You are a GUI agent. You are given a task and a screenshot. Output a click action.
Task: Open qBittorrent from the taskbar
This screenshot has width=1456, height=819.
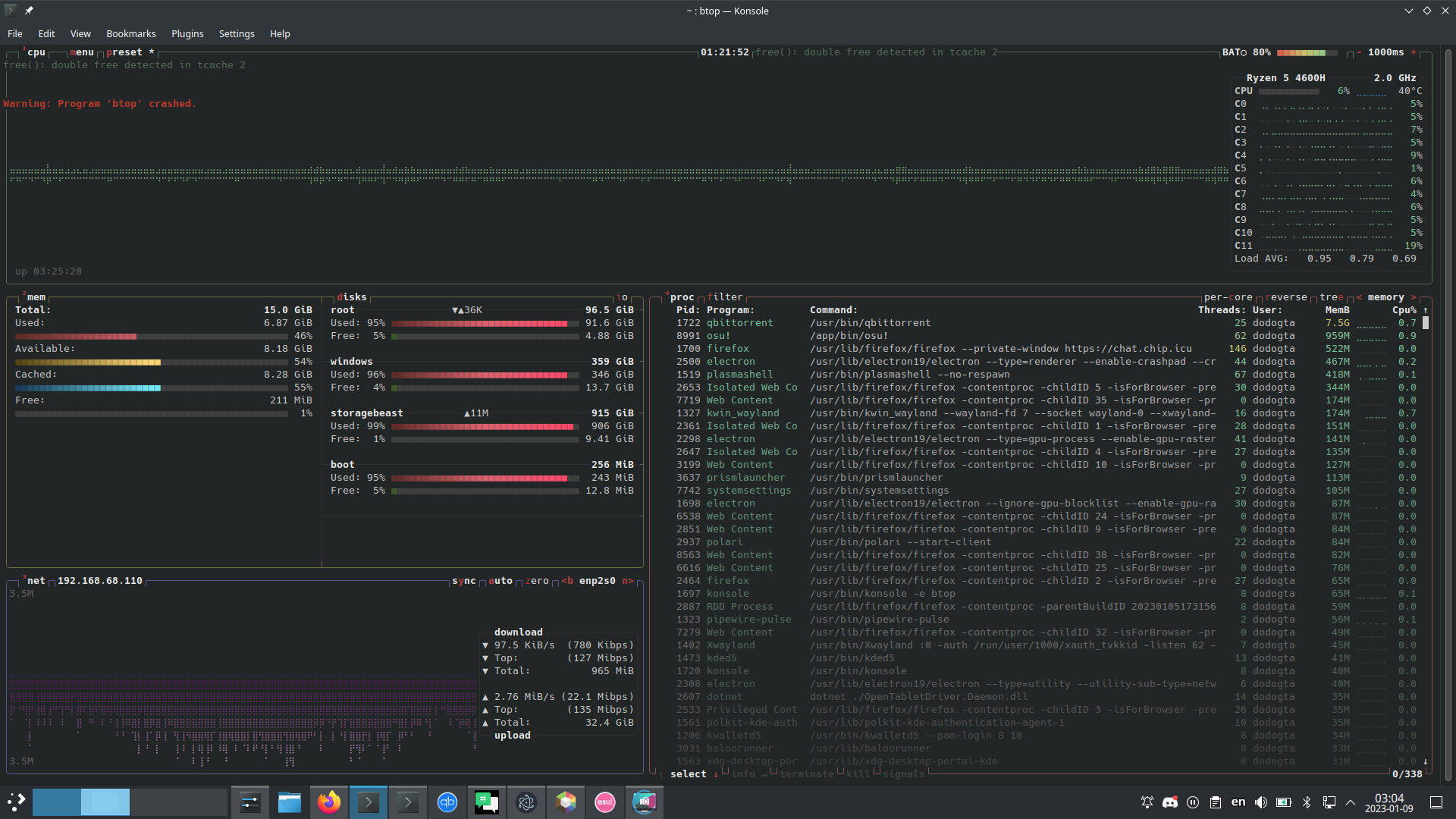[447, 802]
